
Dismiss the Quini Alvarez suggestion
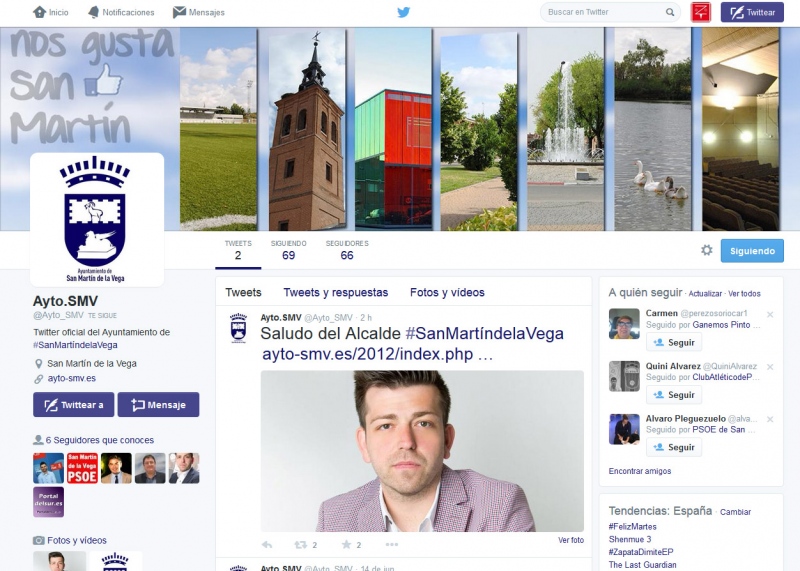(770, 367)
